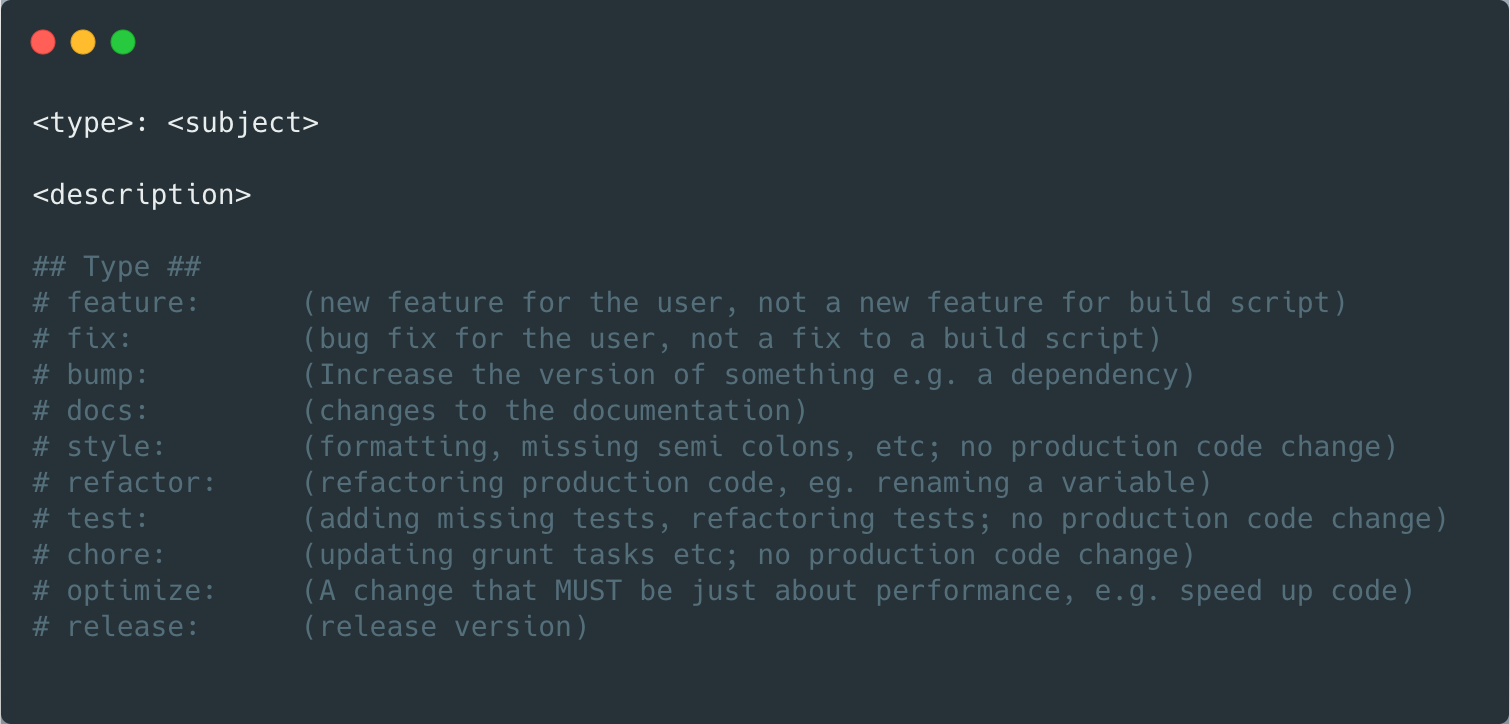1510x724 pixels.
Task: Click the 'chore:' type keyword
Action: tap(117, 555)
